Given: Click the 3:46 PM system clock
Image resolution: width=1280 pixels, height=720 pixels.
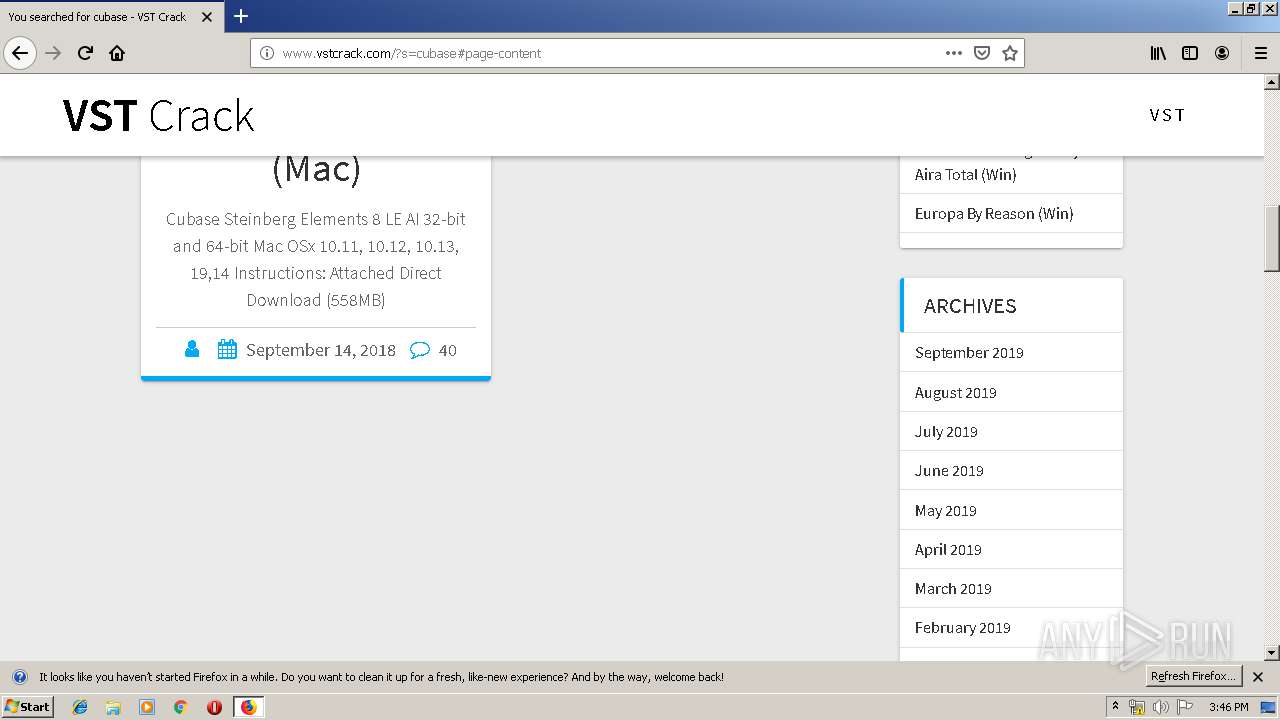Looking at the screenshot, I should 1228,707.
